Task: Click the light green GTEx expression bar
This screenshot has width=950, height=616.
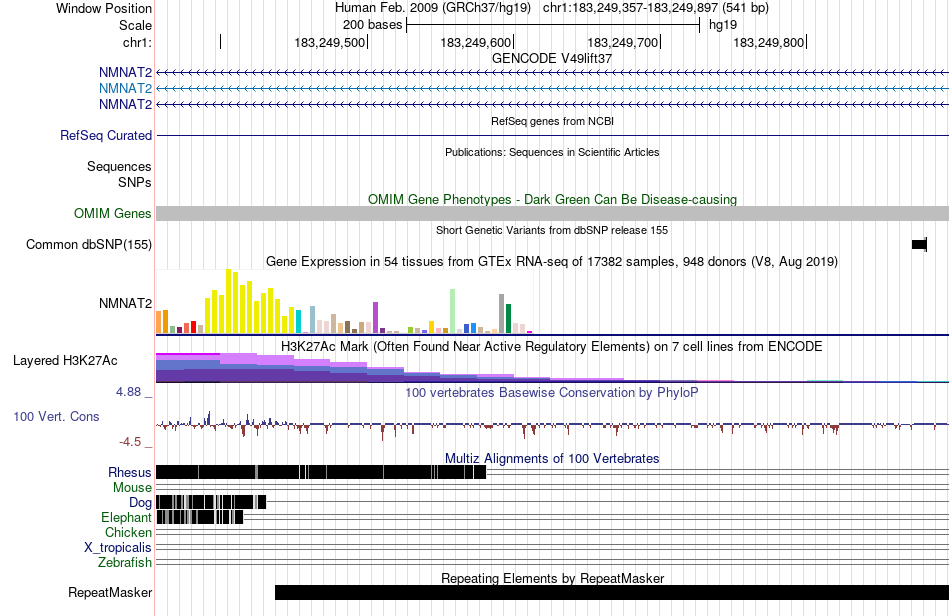Action: coord(453,311)
